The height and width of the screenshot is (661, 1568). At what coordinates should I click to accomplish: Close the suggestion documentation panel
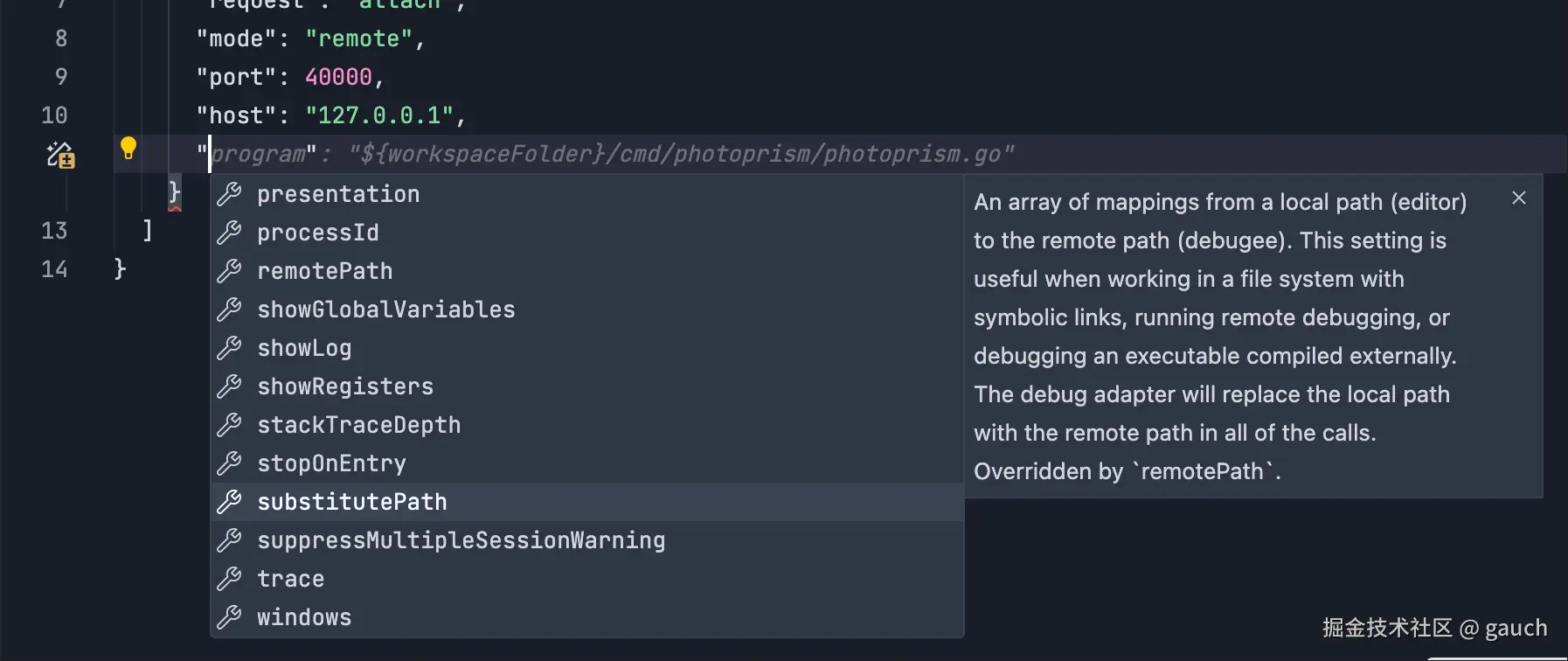[1519, 198]
